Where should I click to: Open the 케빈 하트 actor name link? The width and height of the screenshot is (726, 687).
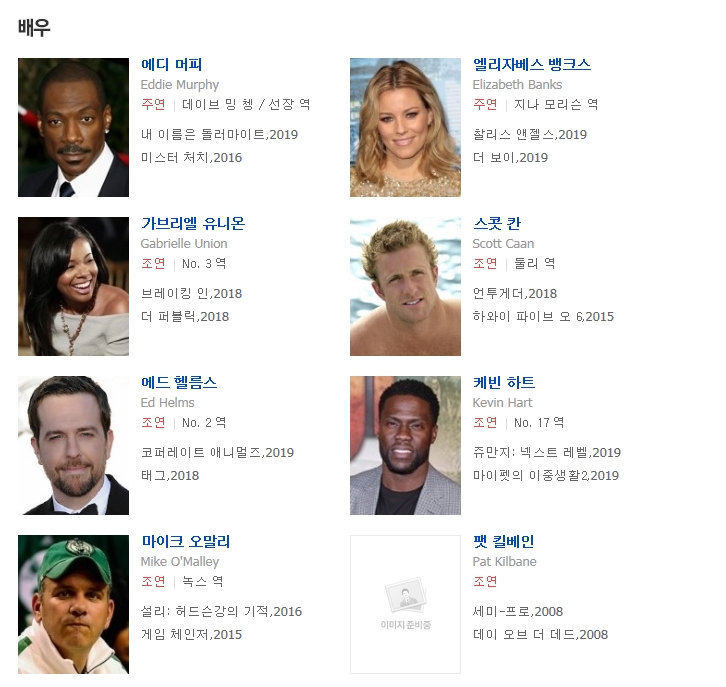[x=504, y=382]
